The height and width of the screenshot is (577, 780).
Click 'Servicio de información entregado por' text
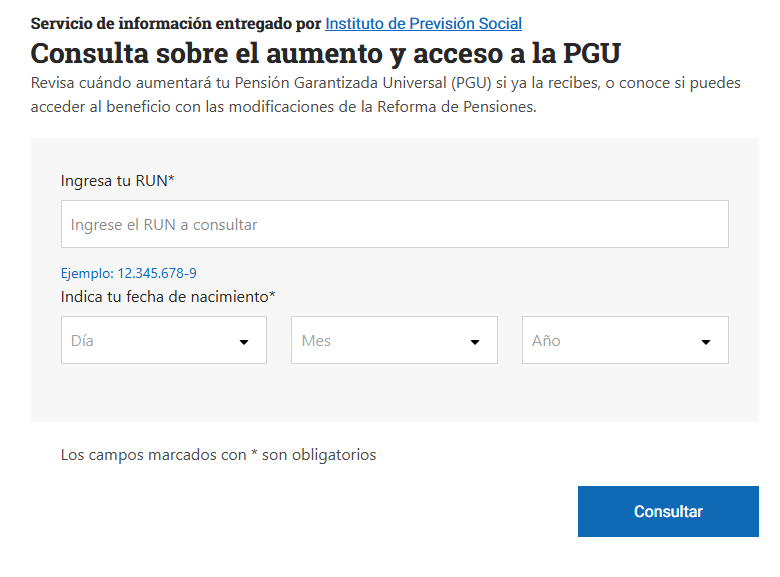coord(176,23)
